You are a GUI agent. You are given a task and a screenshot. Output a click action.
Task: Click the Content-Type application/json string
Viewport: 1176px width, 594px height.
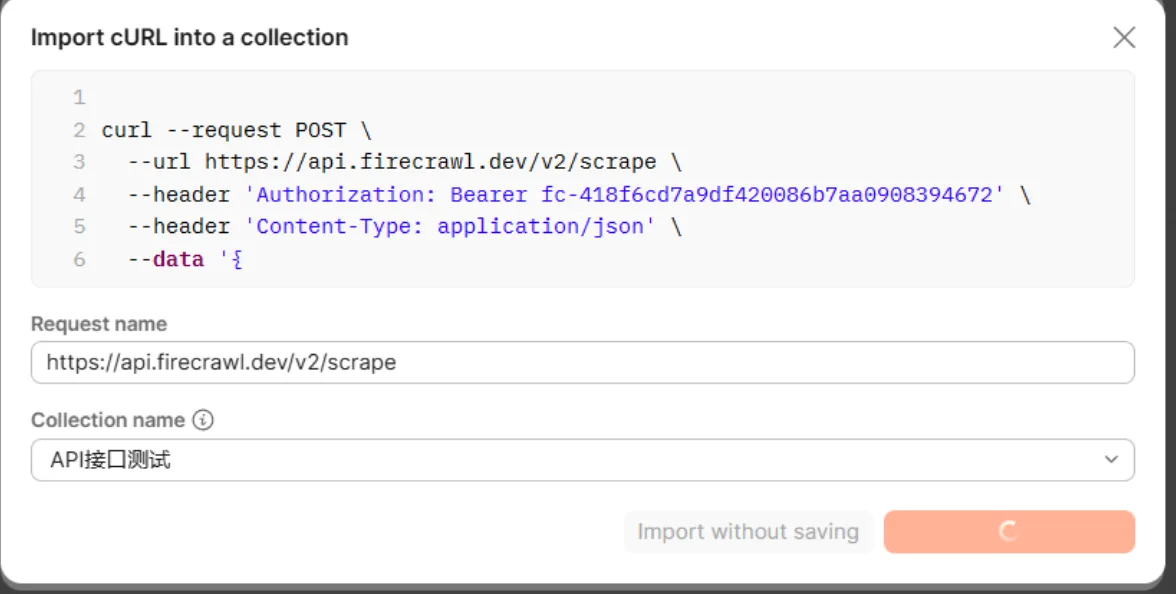pos(450,226)
